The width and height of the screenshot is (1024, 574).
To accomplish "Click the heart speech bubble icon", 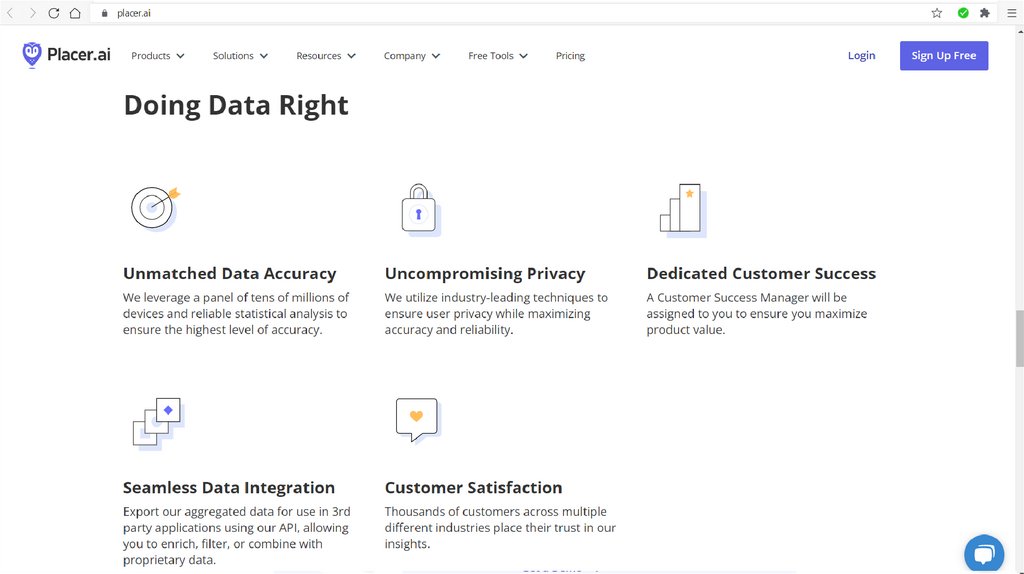I will tap(417, 419).
